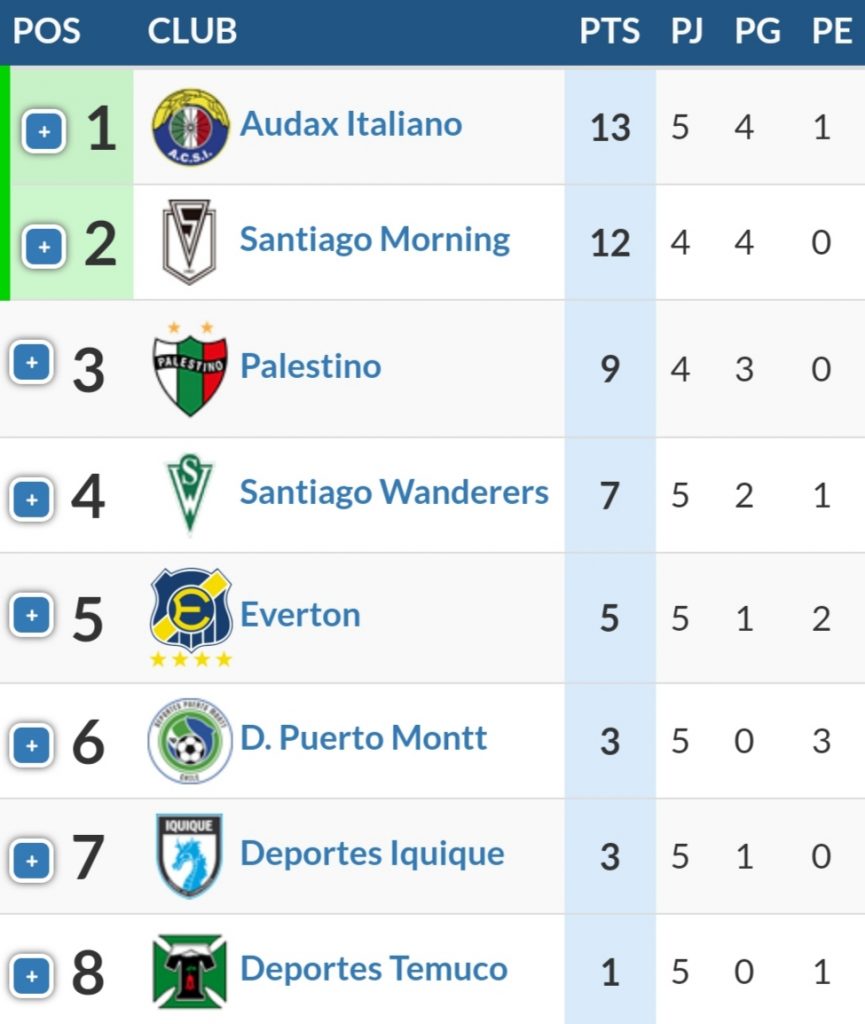Open the Audax Italiano team link
Screen dimensions: 865x1024
click(x=351, y=123)
